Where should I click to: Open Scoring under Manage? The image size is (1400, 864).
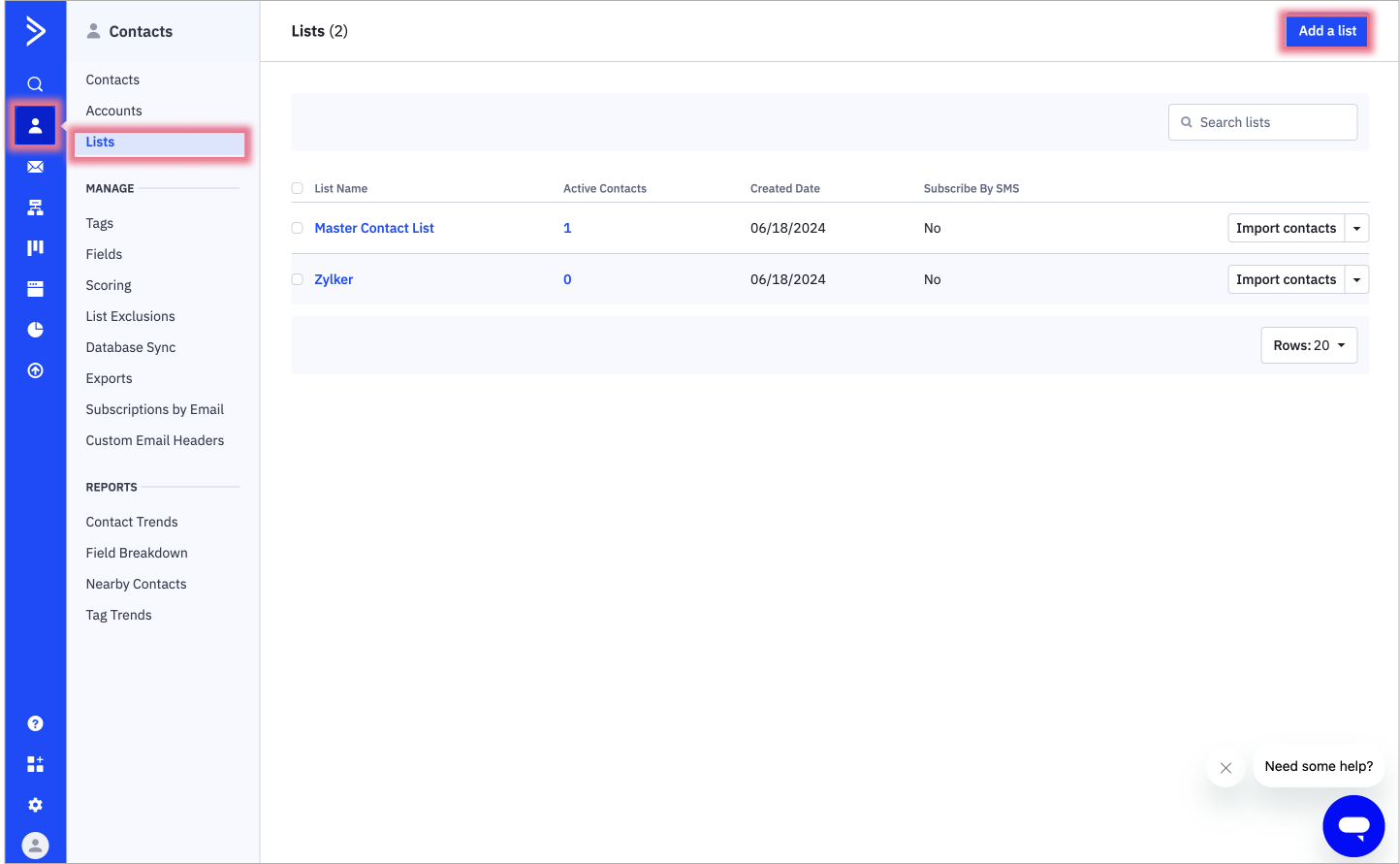(109, 285)
